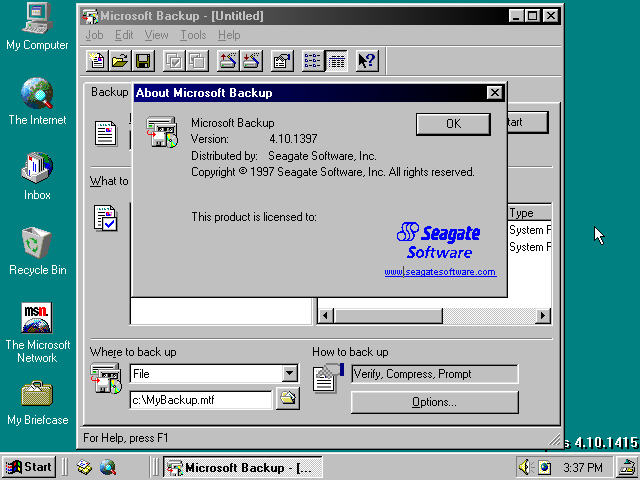Click the folder browse icon beside c:\MyBackup.mtf

pyautogui.click(x=288, y=398)
